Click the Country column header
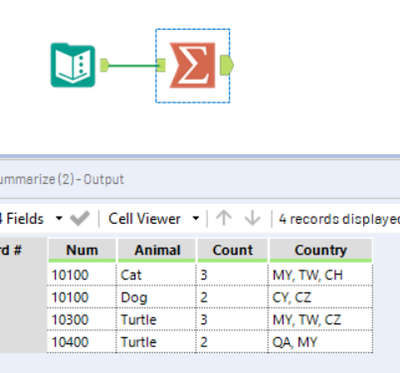400x373 pixels. [321, 250]
